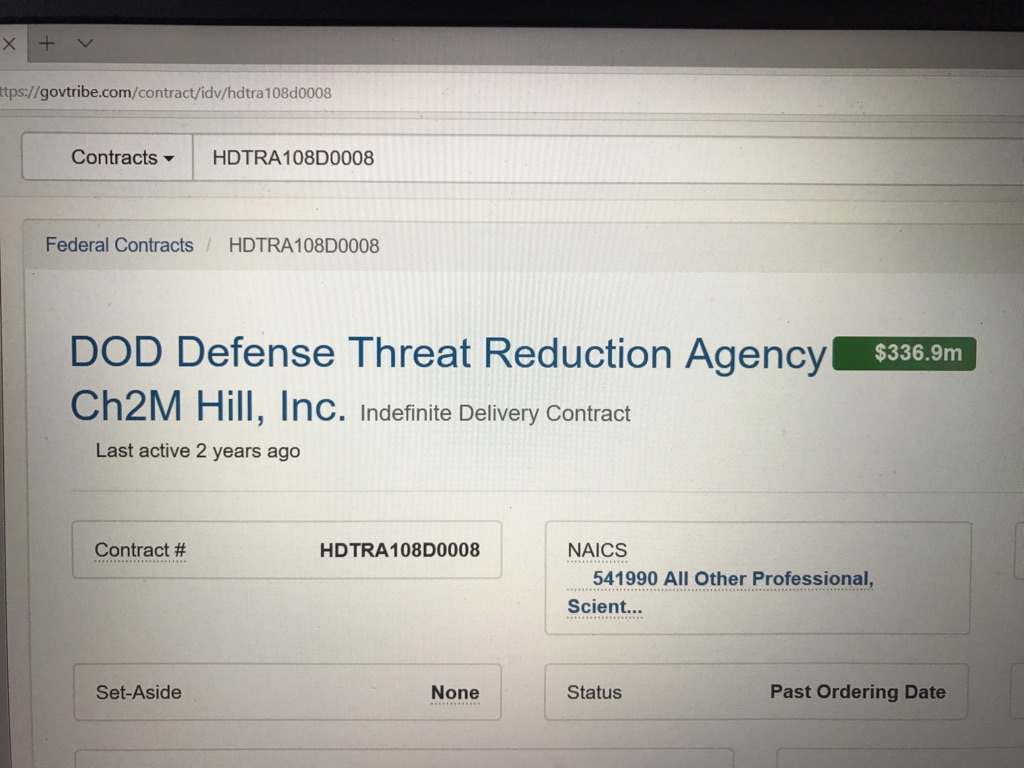Select the bold HDTRA108D0008 contract number value
The image size is (1024, 768).
click(x=399, y=550)
